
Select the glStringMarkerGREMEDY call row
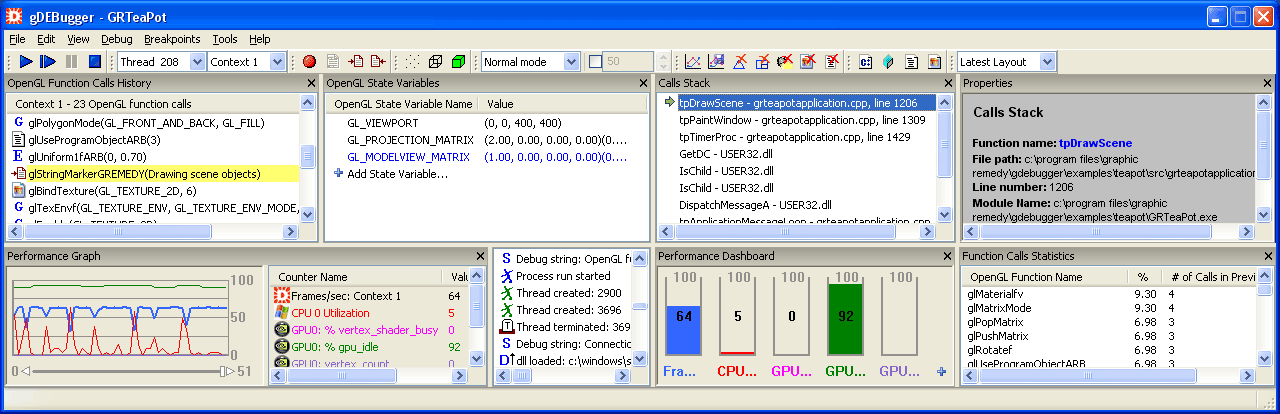[x=154, y=174]
